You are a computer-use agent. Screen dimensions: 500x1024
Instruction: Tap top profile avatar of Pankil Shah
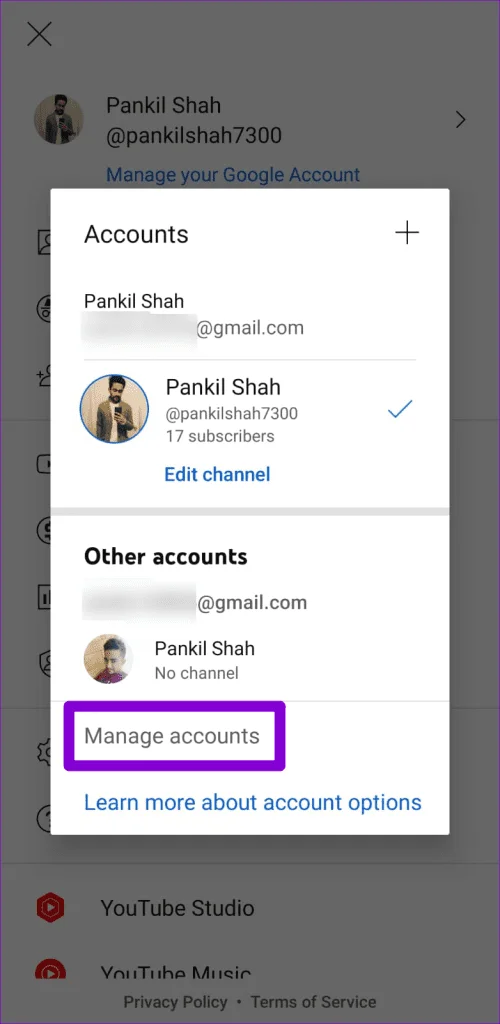[x=59, y=120]
